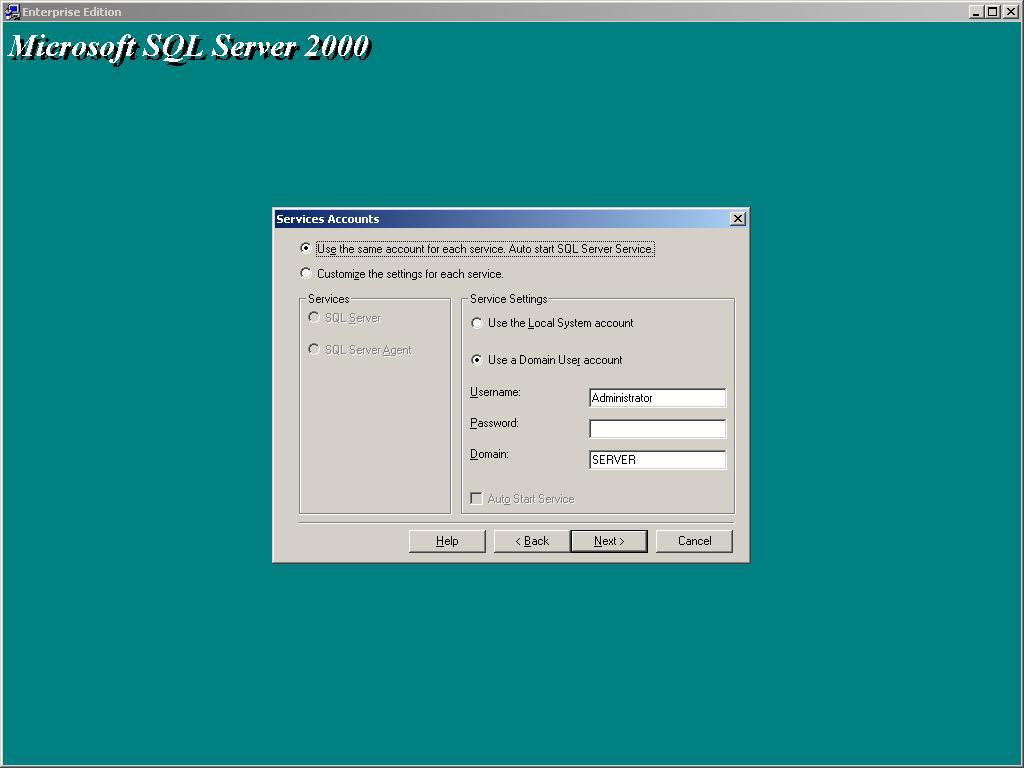Close the Enterprise Edition window
Viewport: 1024px width, 768px height.
pyautogui.click(x=1010, y=12)
